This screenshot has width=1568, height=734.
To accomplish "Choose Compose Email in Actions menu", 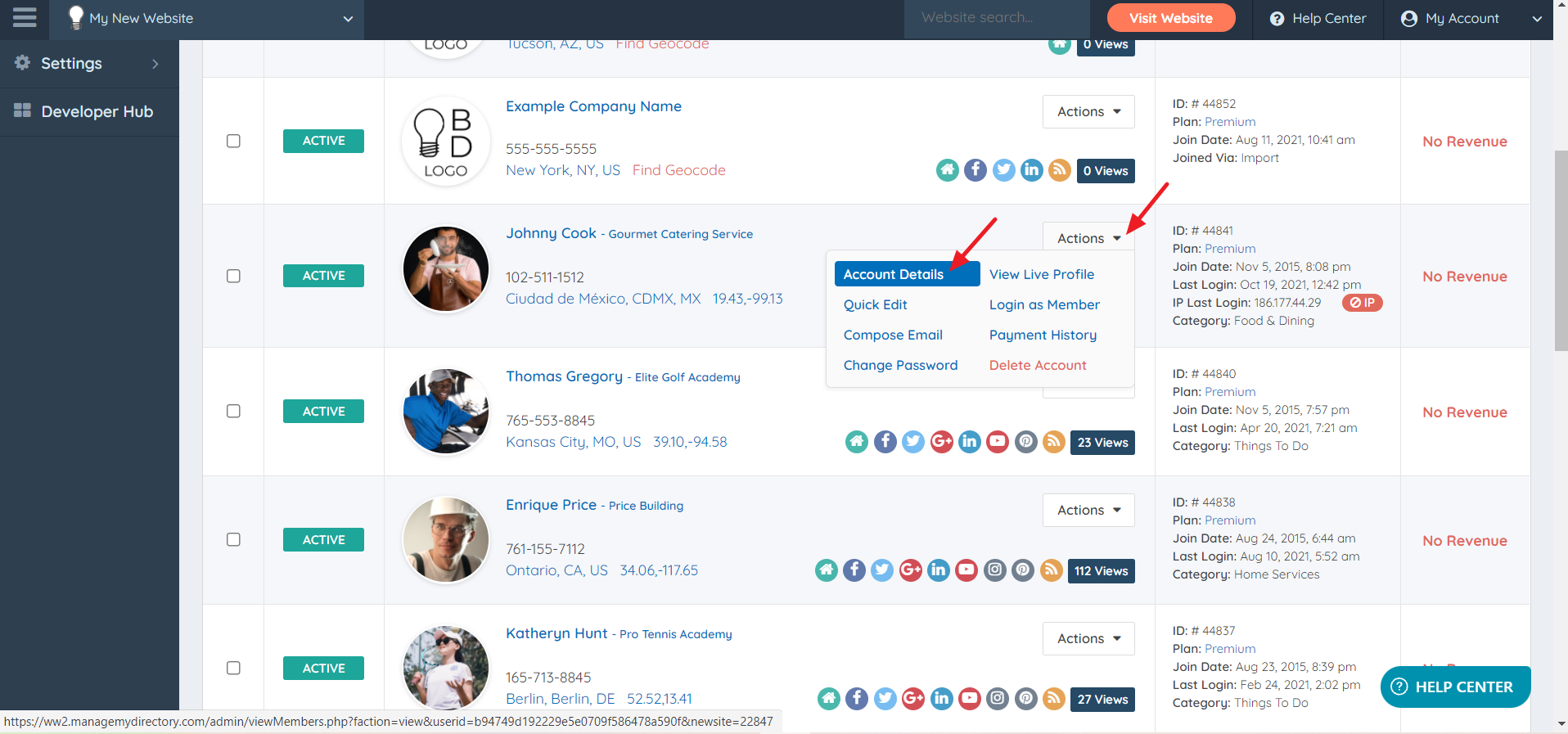I will click(x=893, y=335).
